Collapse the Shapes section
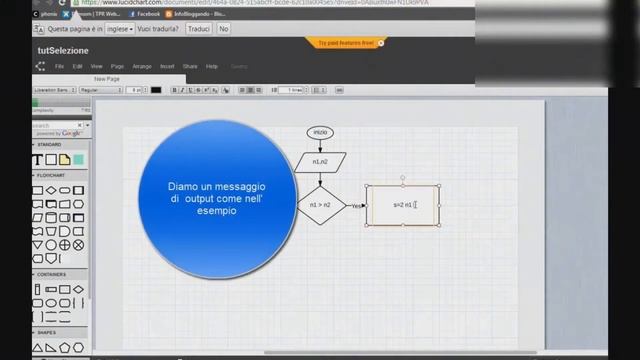Viewport: 640px width, 360px height. (x=33, y=333)
